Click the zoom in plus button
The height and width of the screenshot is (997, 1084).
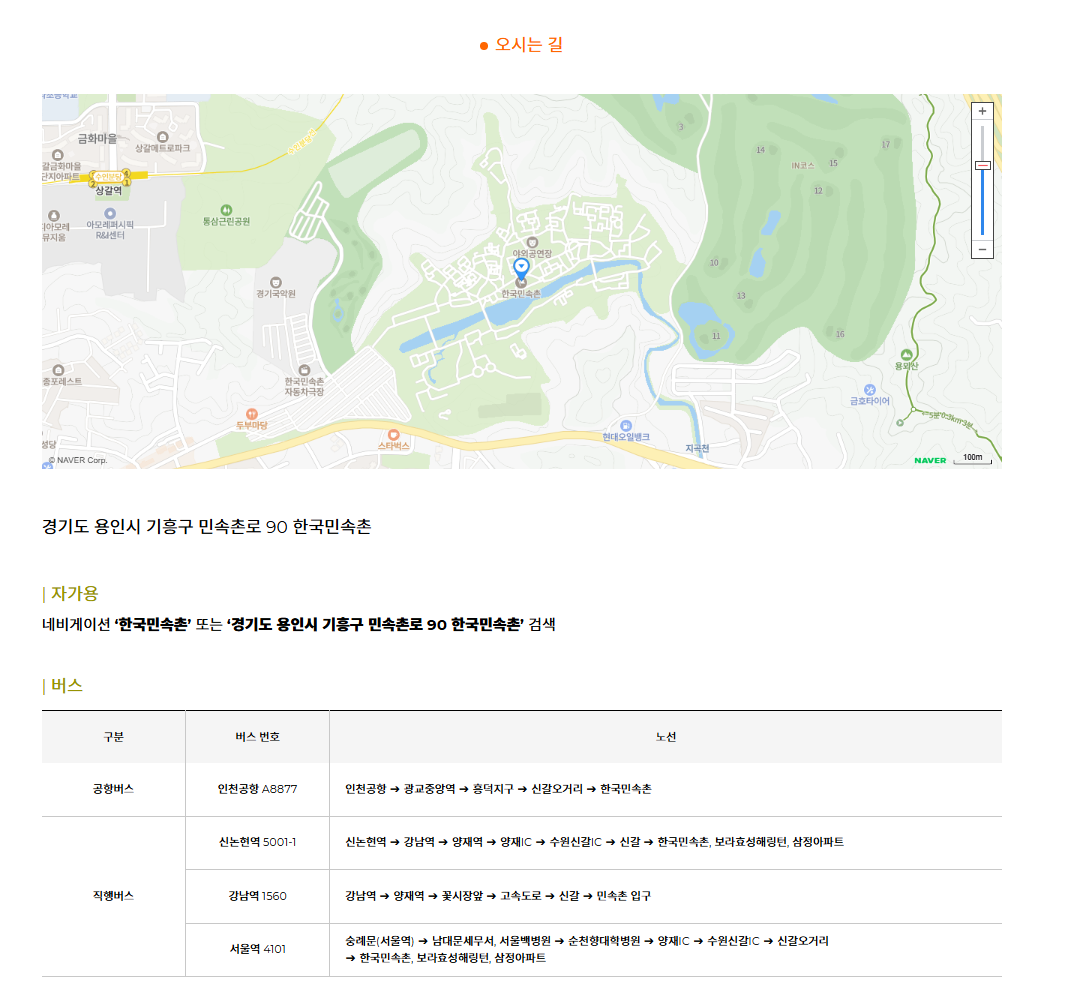click(981, 112)
